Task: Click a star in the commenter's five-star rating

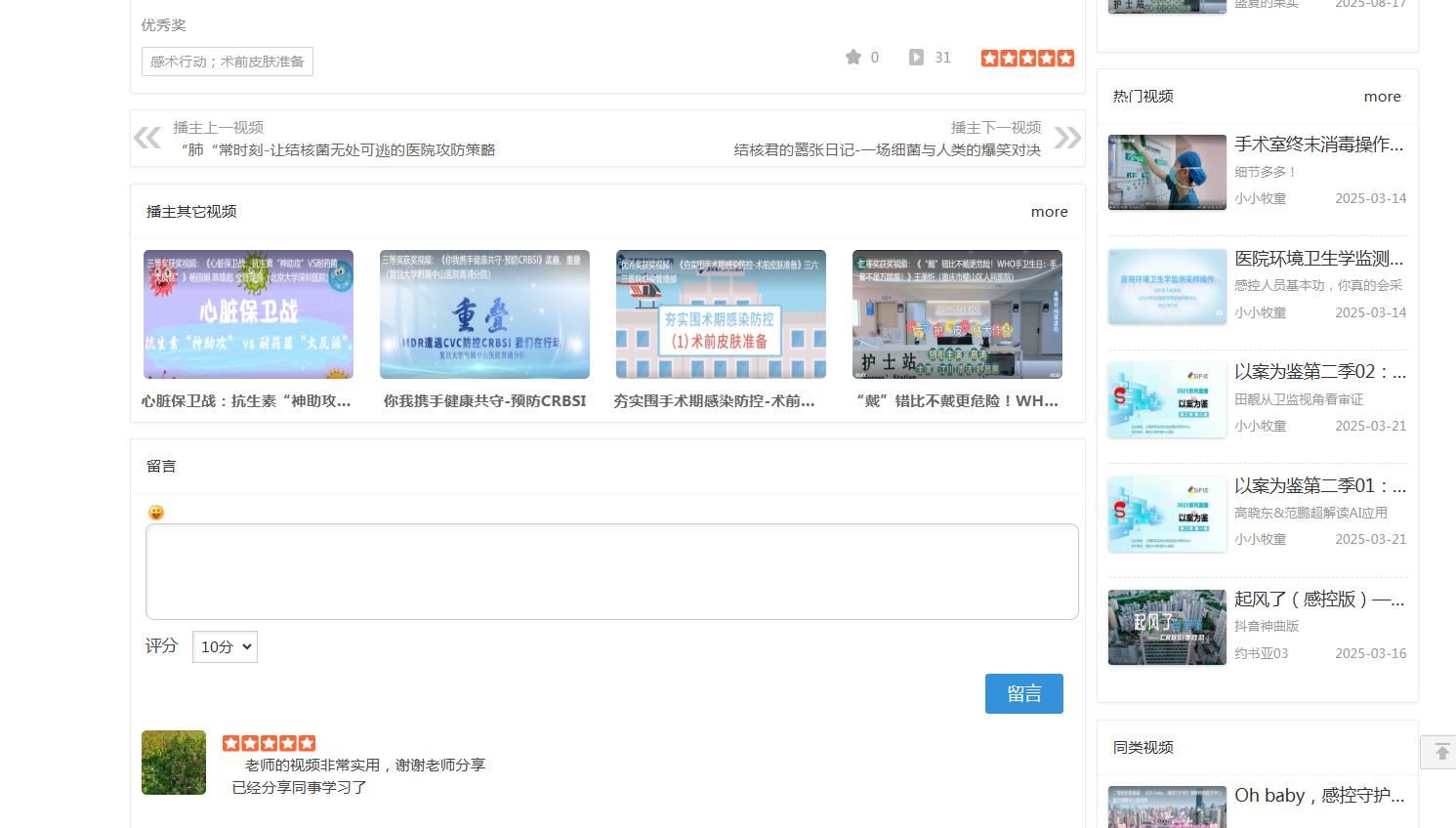Action: pos(269,742)
